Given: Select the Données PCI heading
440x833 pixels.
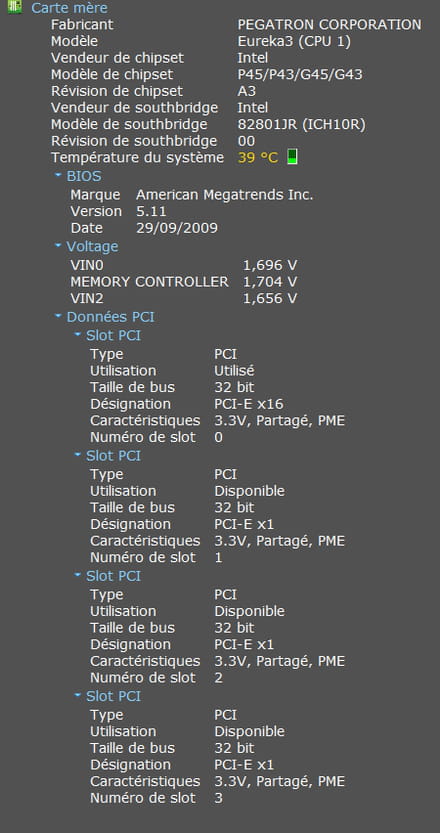Looking at the screenshot, I should click(111, 317).
